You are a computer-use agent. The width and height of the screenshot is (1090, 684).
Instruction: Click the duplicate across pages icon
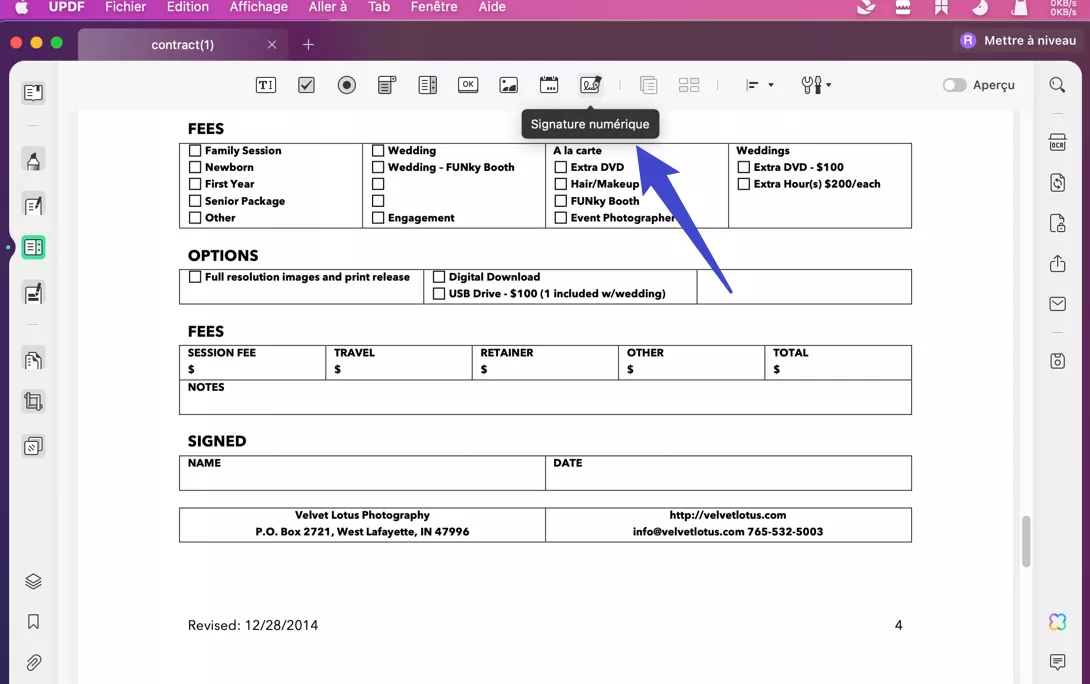[x=648, y=85]
